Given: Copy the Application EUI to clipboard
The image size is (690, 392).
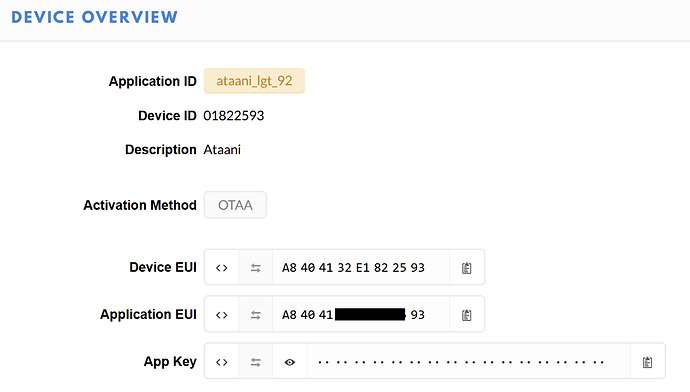Looking at the screenshot, I should click(x=466, y=315).
